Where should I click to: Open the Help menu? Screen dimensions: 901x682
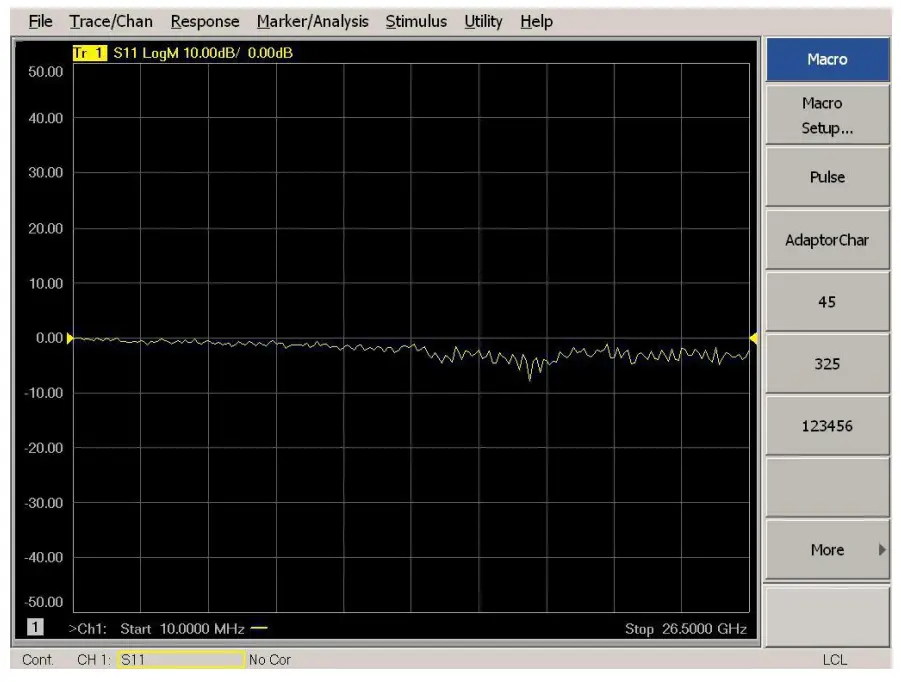(536, 21)
